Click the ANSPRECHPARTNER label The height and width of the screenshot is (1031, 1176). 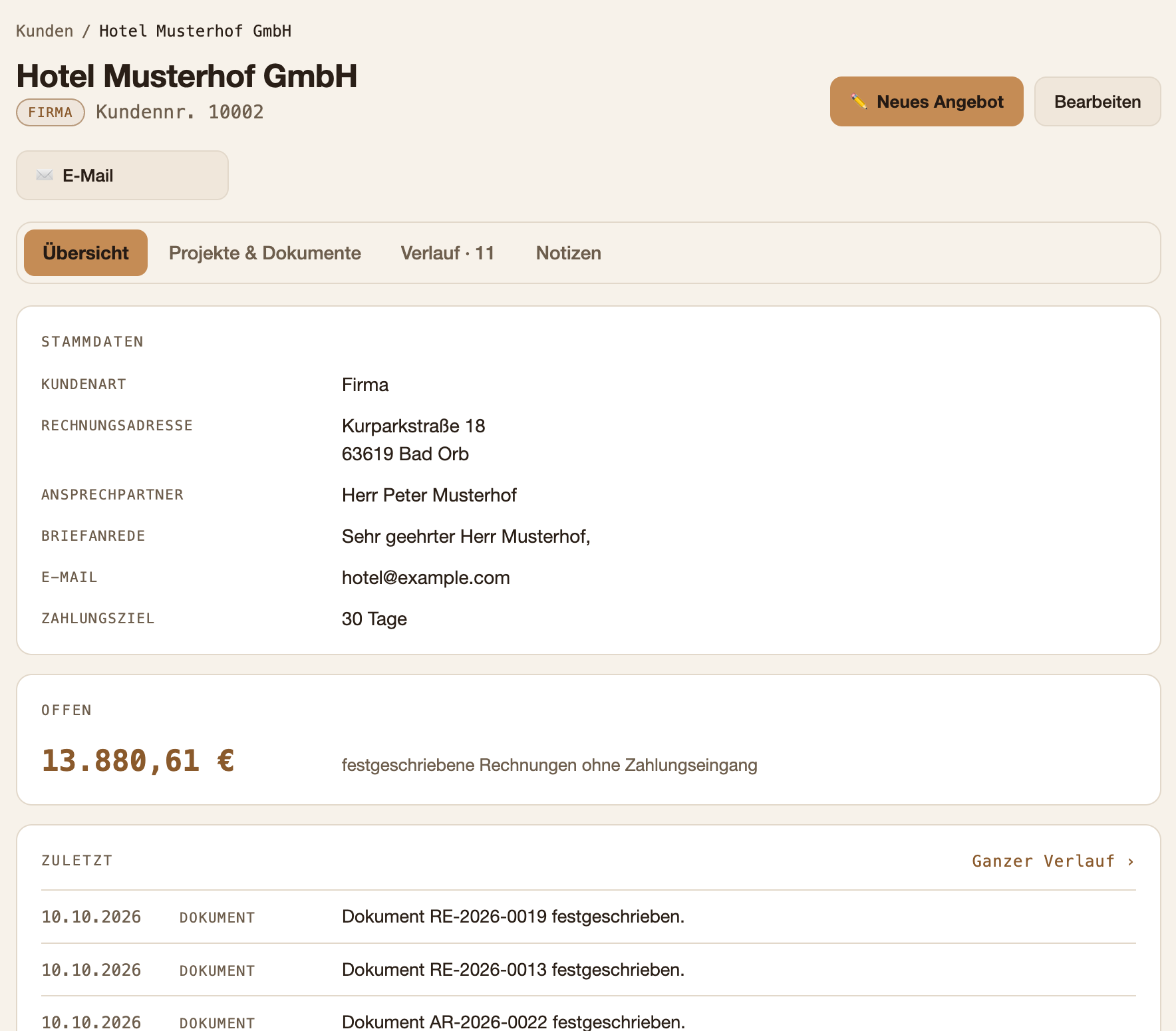coord(112,495)
